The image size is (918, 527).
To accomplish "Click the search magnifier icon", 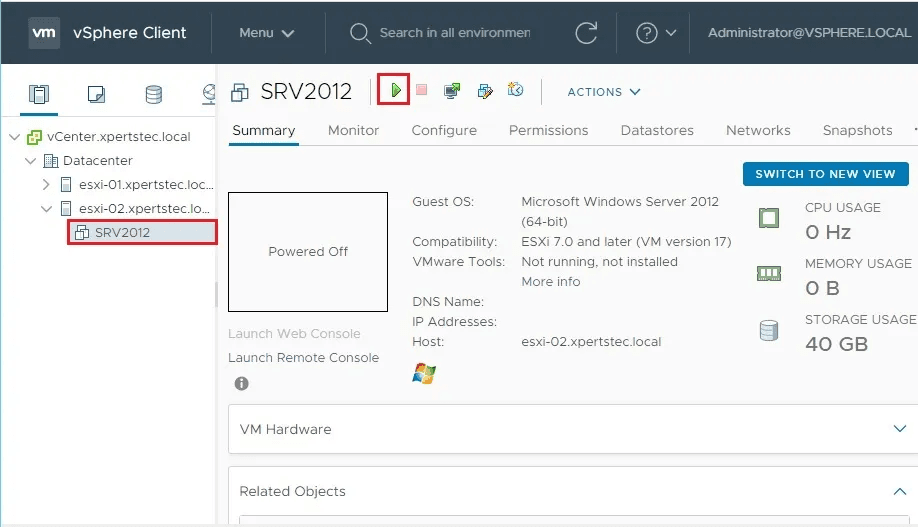I will point(359,33).
